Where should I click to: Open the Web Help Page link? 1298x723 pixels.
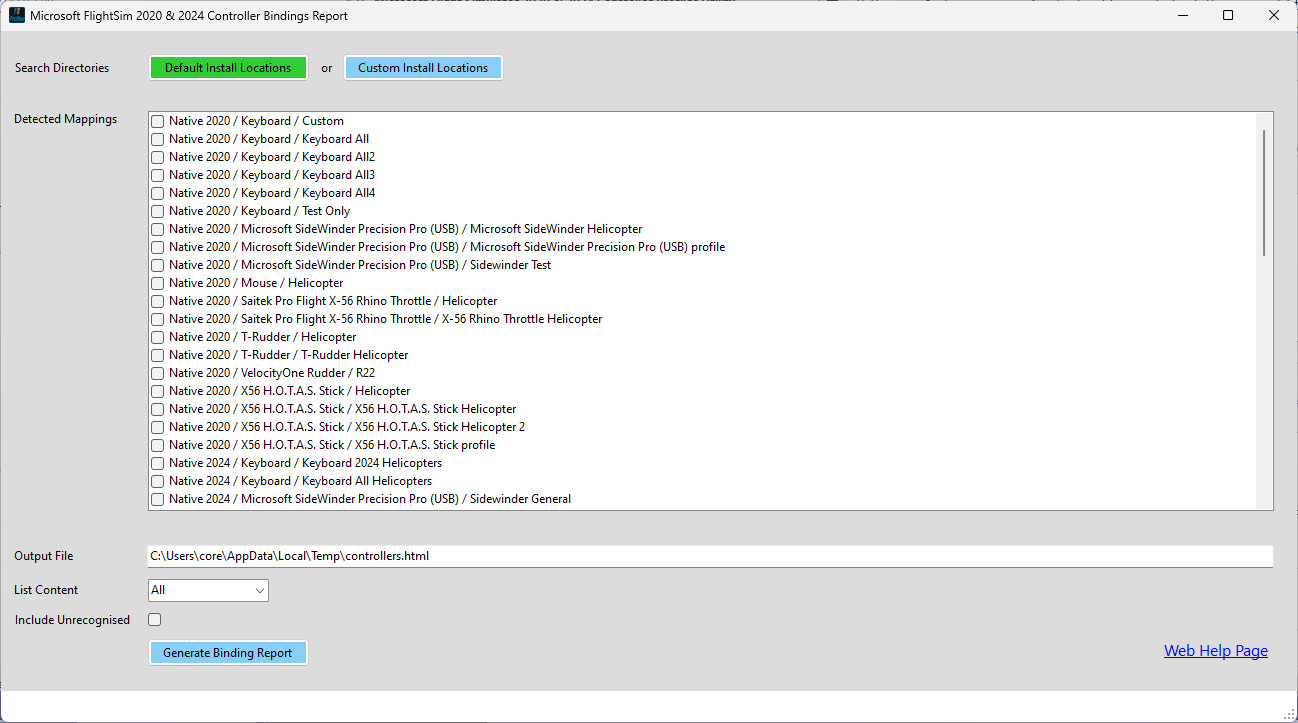tap(1216, 651)
